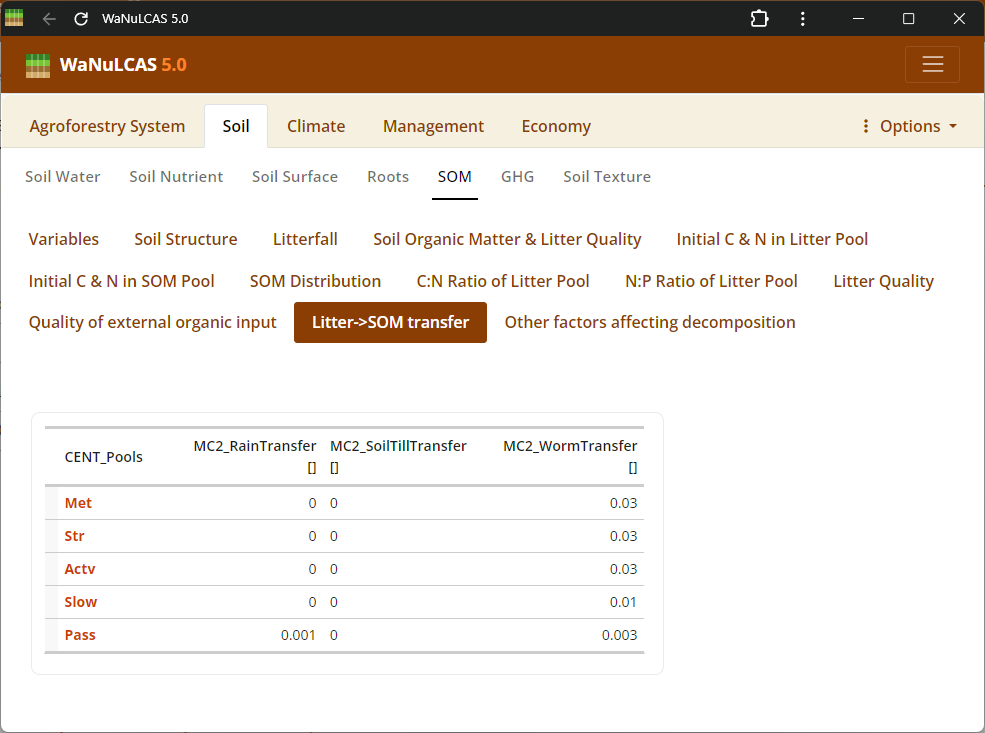Switch to the Climate tab

click(316, 126)
